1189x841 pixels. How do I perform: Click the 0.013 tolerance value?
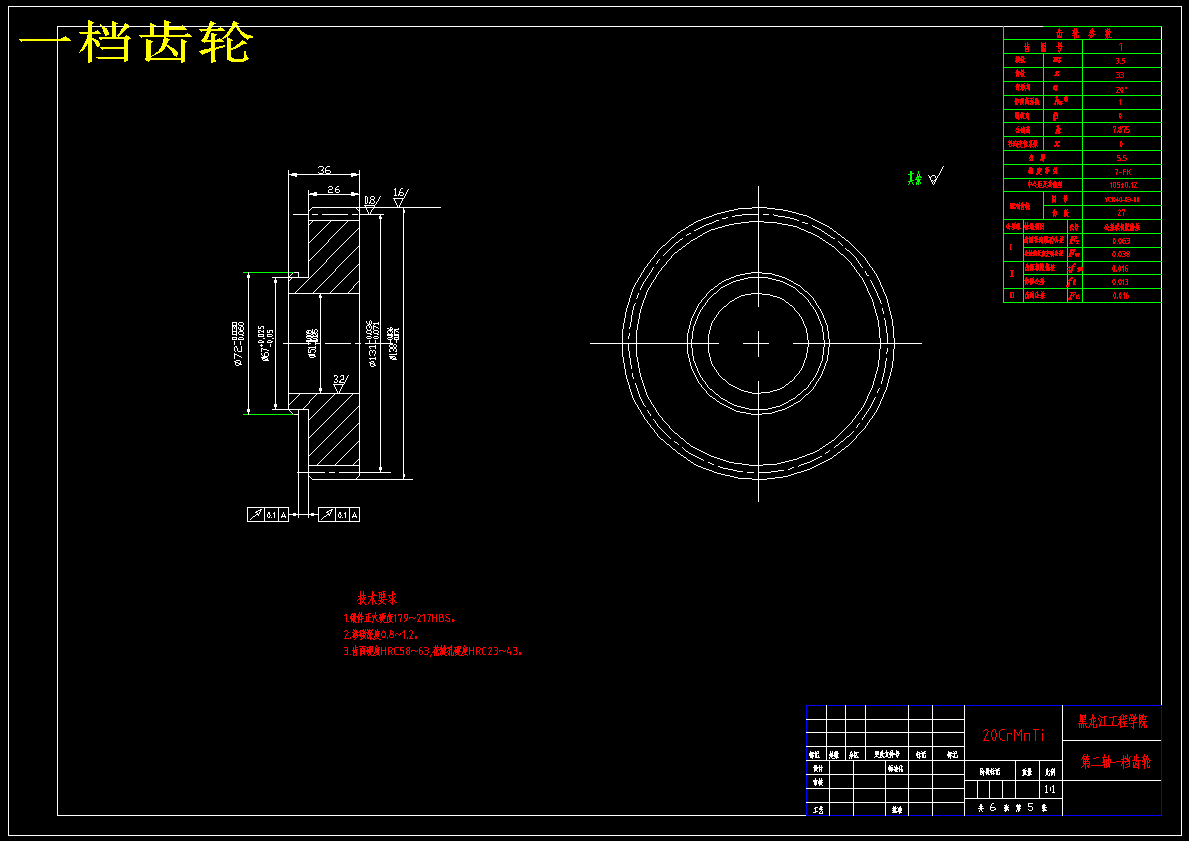coord(1121,282)
